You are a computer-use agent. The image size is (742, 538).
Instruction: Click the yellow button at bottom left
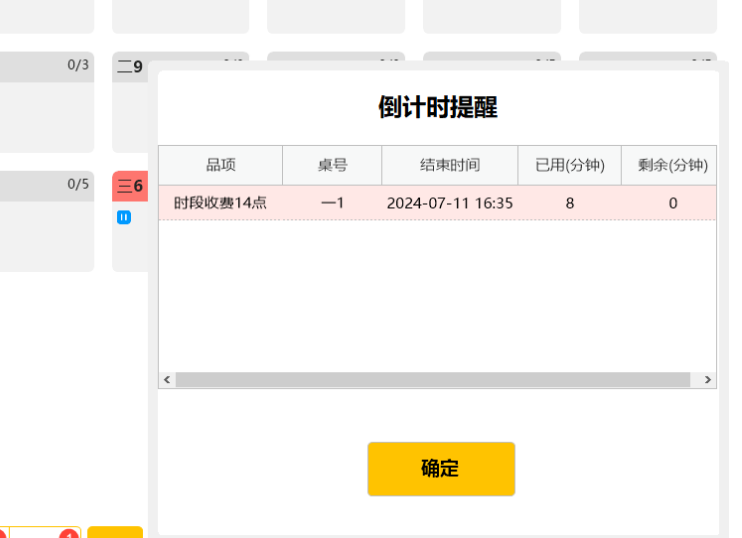[115, 532]
